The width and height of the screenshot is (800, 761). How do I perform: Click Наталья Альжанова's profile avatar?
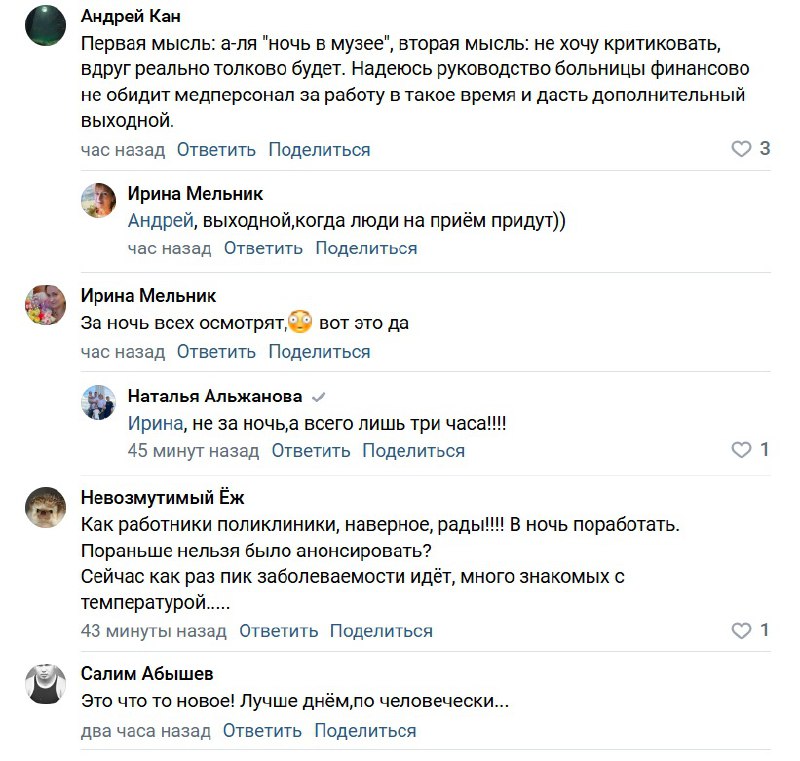pyautogui.click(x=98, y=401)
